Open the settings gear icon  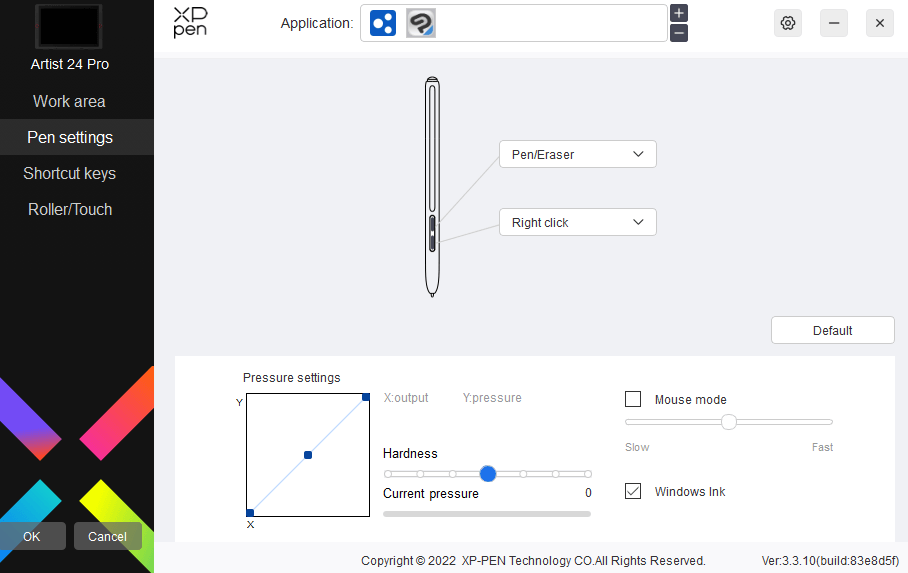[788, 23]
